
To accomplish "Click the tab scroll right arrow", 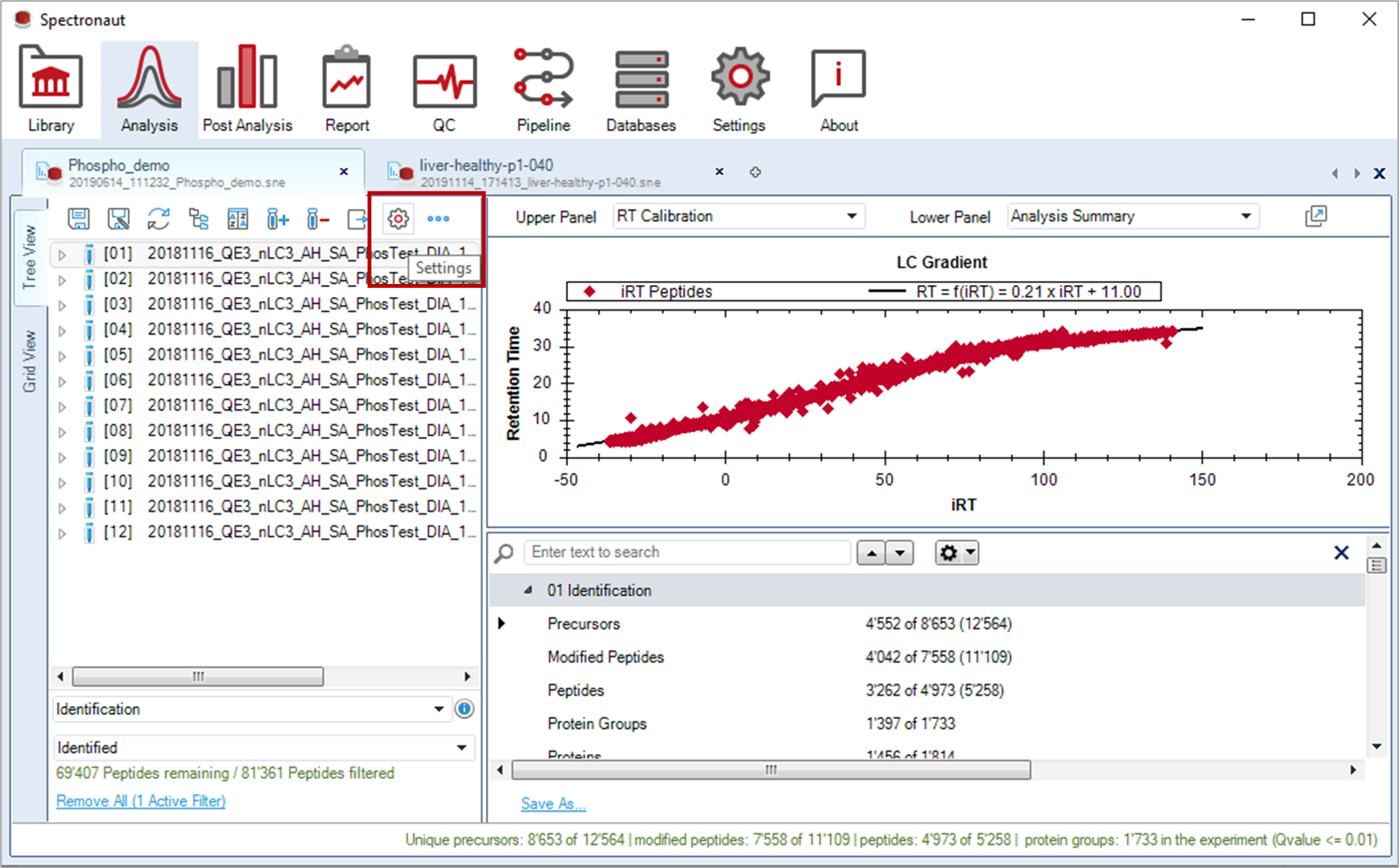I will coord(1357,174).
